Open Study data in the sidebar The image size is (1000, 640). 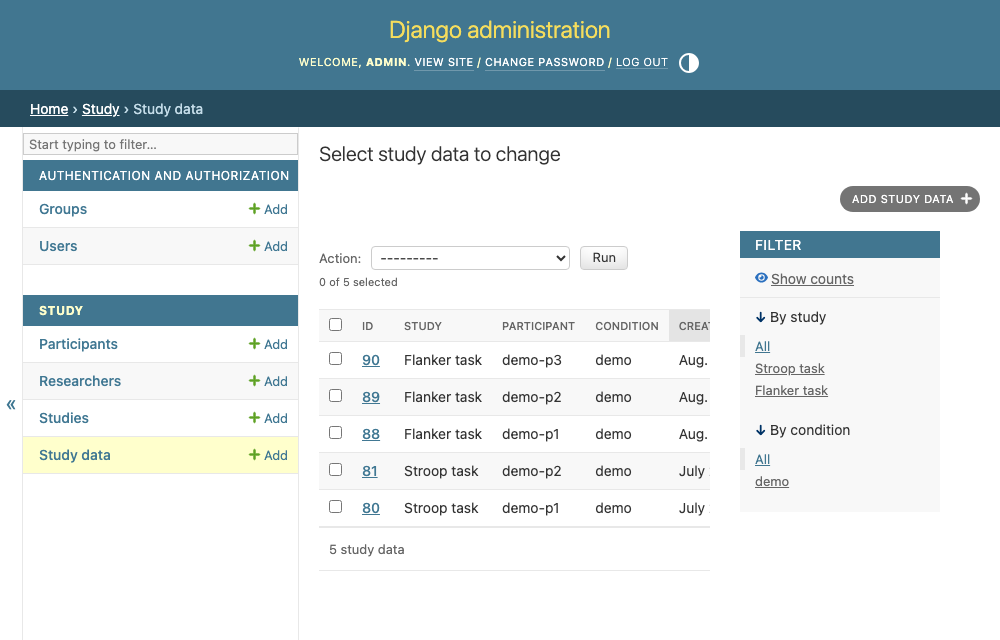75,455
